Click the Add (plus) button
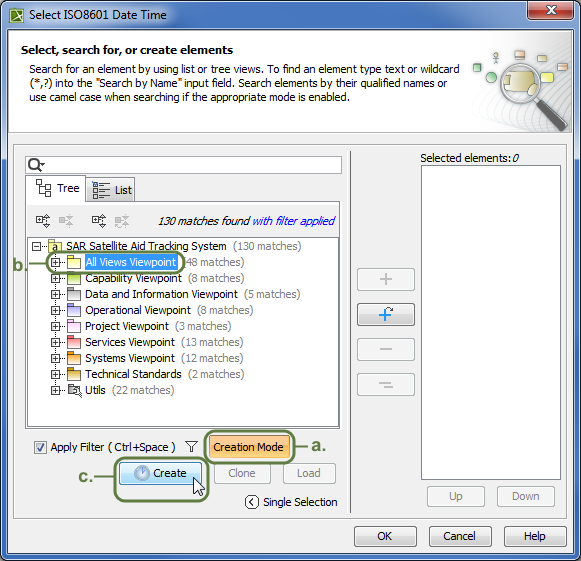The width and height of the screenshot is (581, 561). click(386, 279)
